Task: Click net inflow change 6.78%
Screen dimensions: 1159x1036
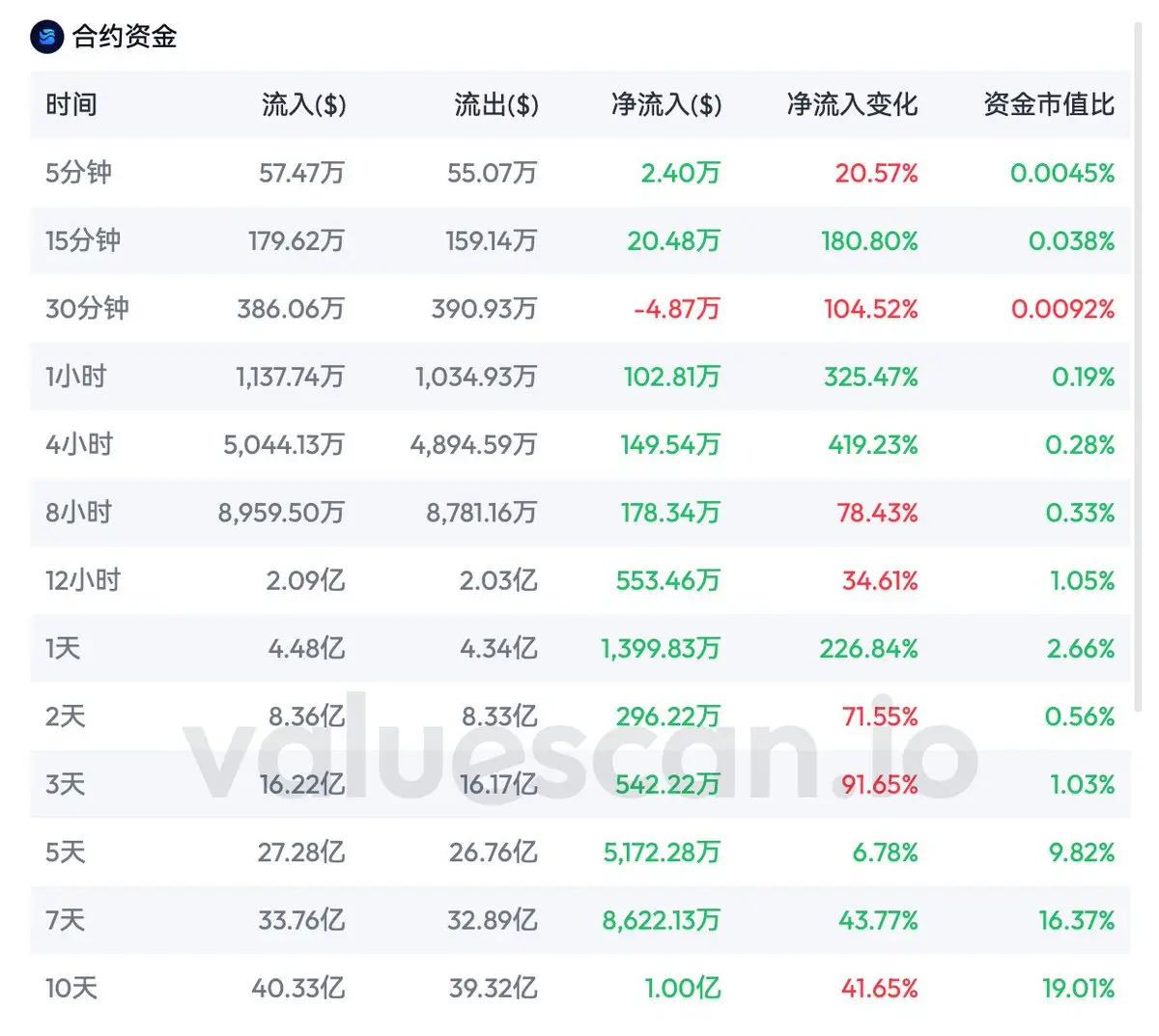Action: pos(885,853)
